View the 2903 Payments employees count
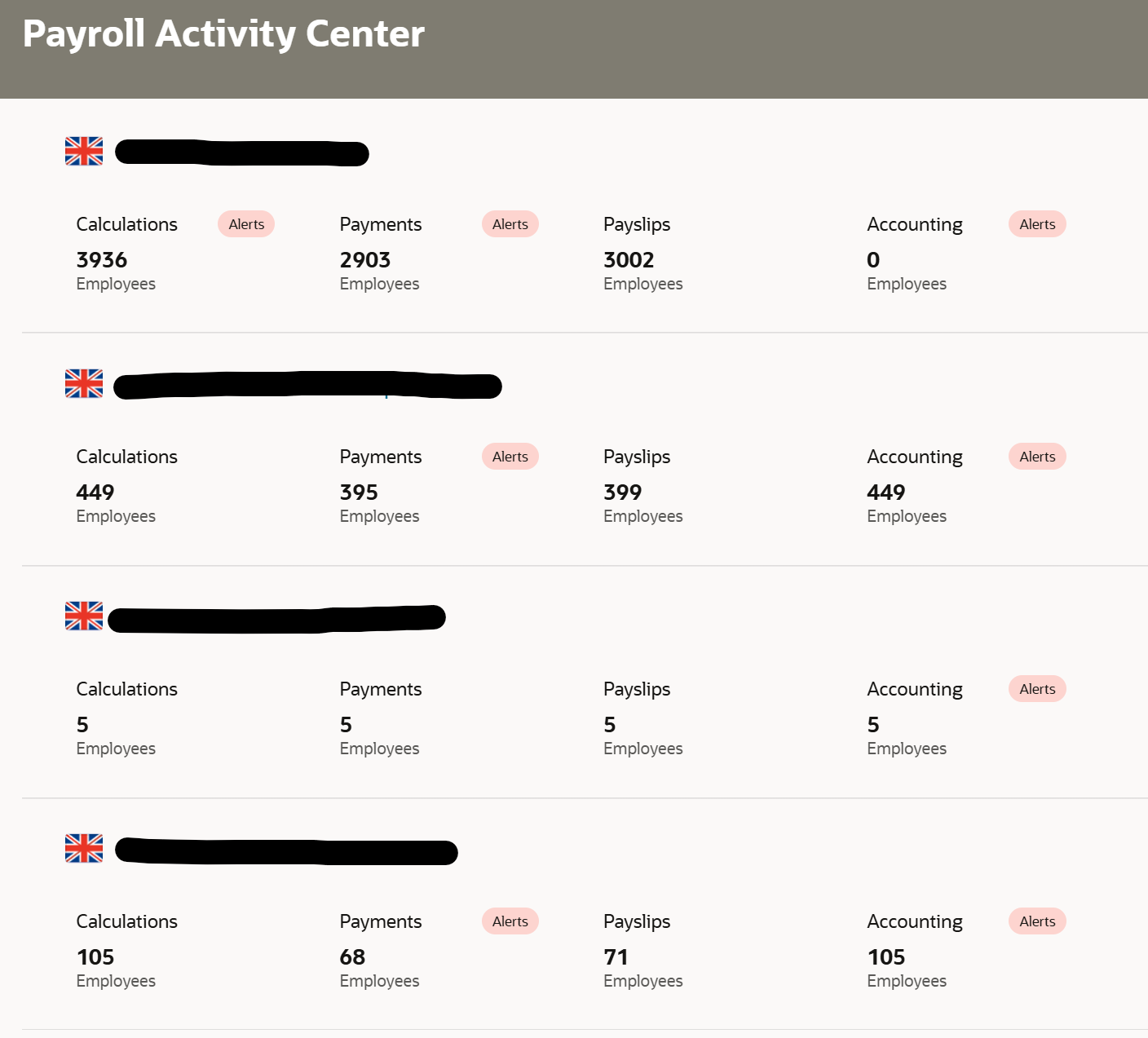The image size is (1148, 1038). point(364,259)
